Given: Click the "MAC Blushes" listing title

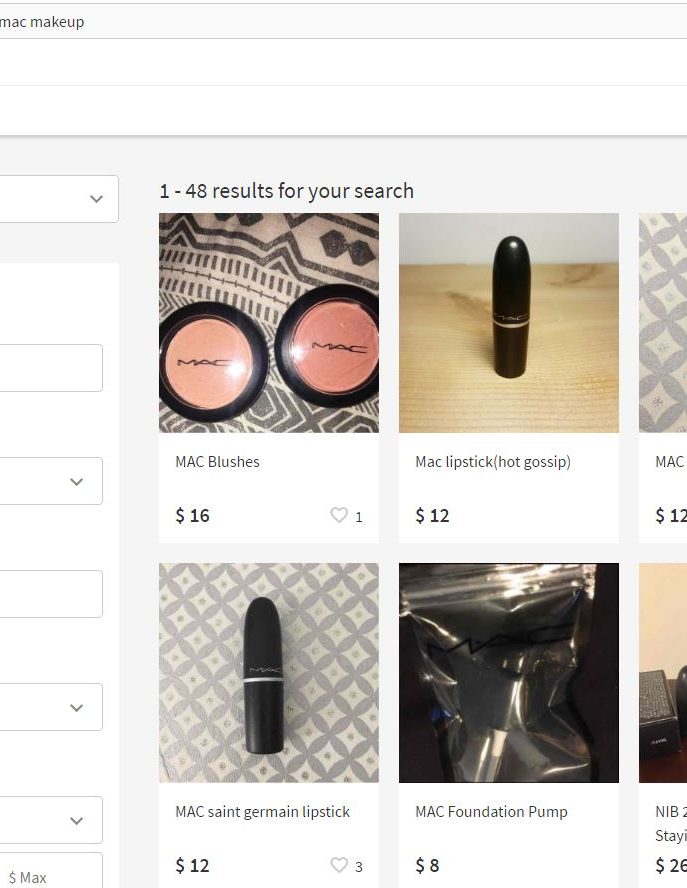Looking at the screenshot, I should coord(217,462).
